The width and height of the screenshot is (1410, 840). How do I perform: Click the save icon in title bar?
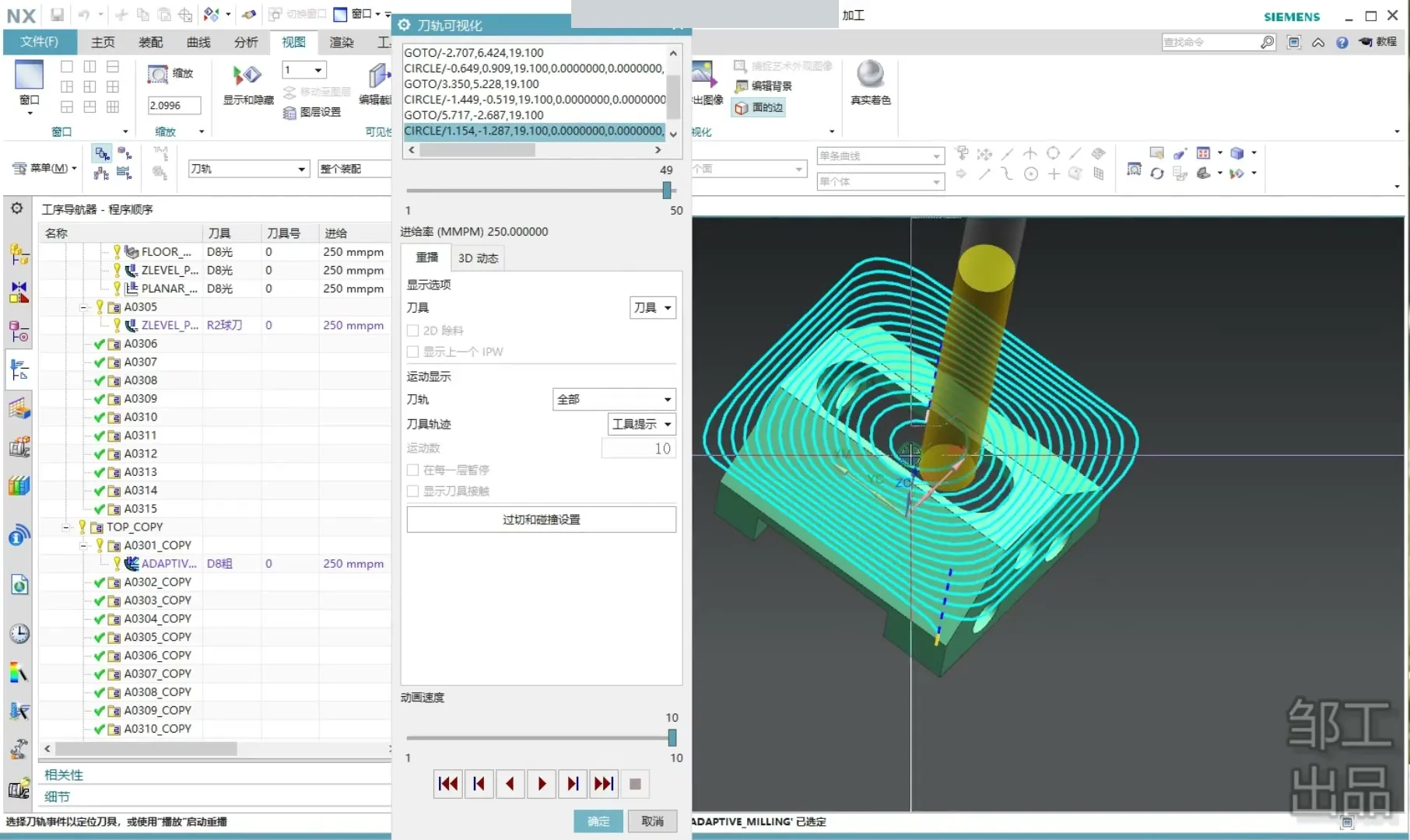(58, 15)
